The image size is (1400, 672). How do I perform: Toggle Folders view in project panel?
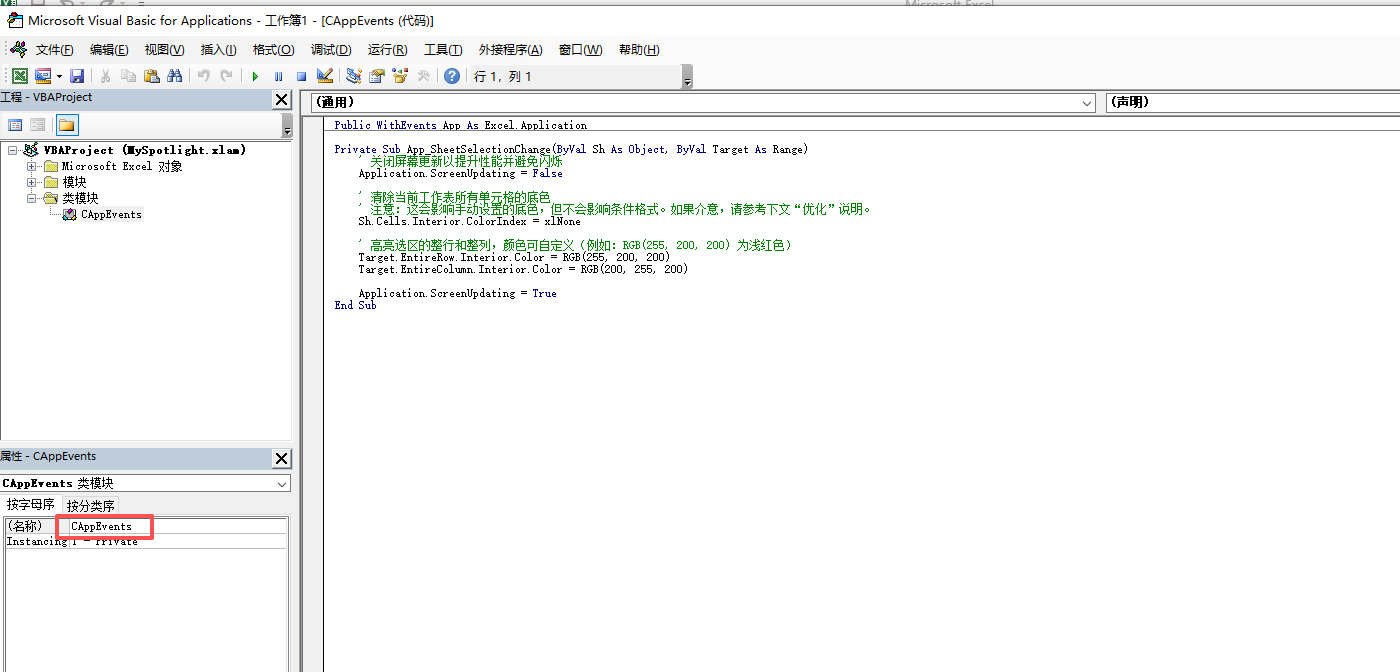pos(66,125)
